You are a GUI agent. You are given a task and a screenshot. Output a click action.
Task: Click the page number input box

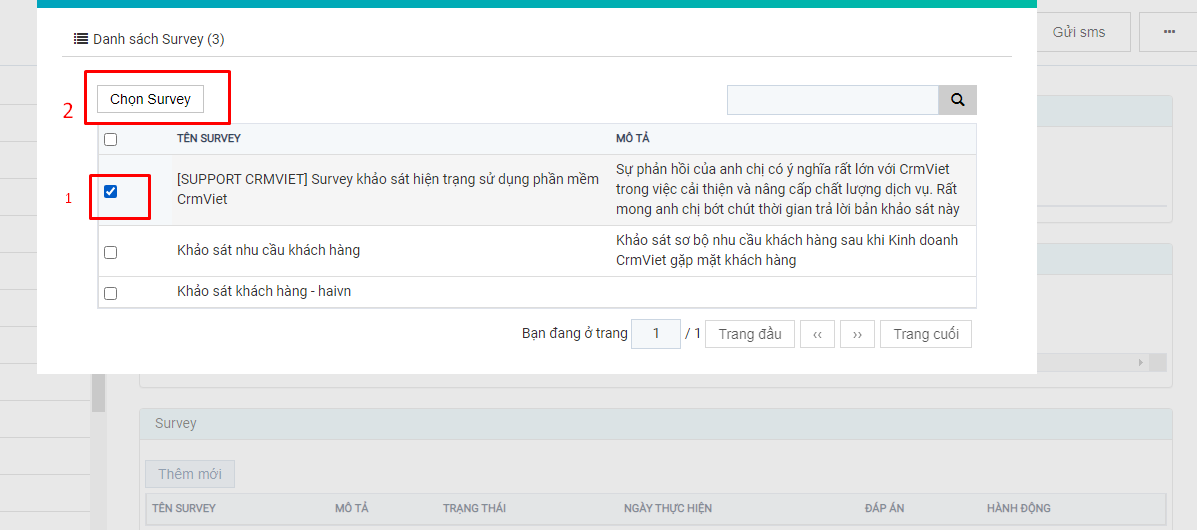coord(656,334)
